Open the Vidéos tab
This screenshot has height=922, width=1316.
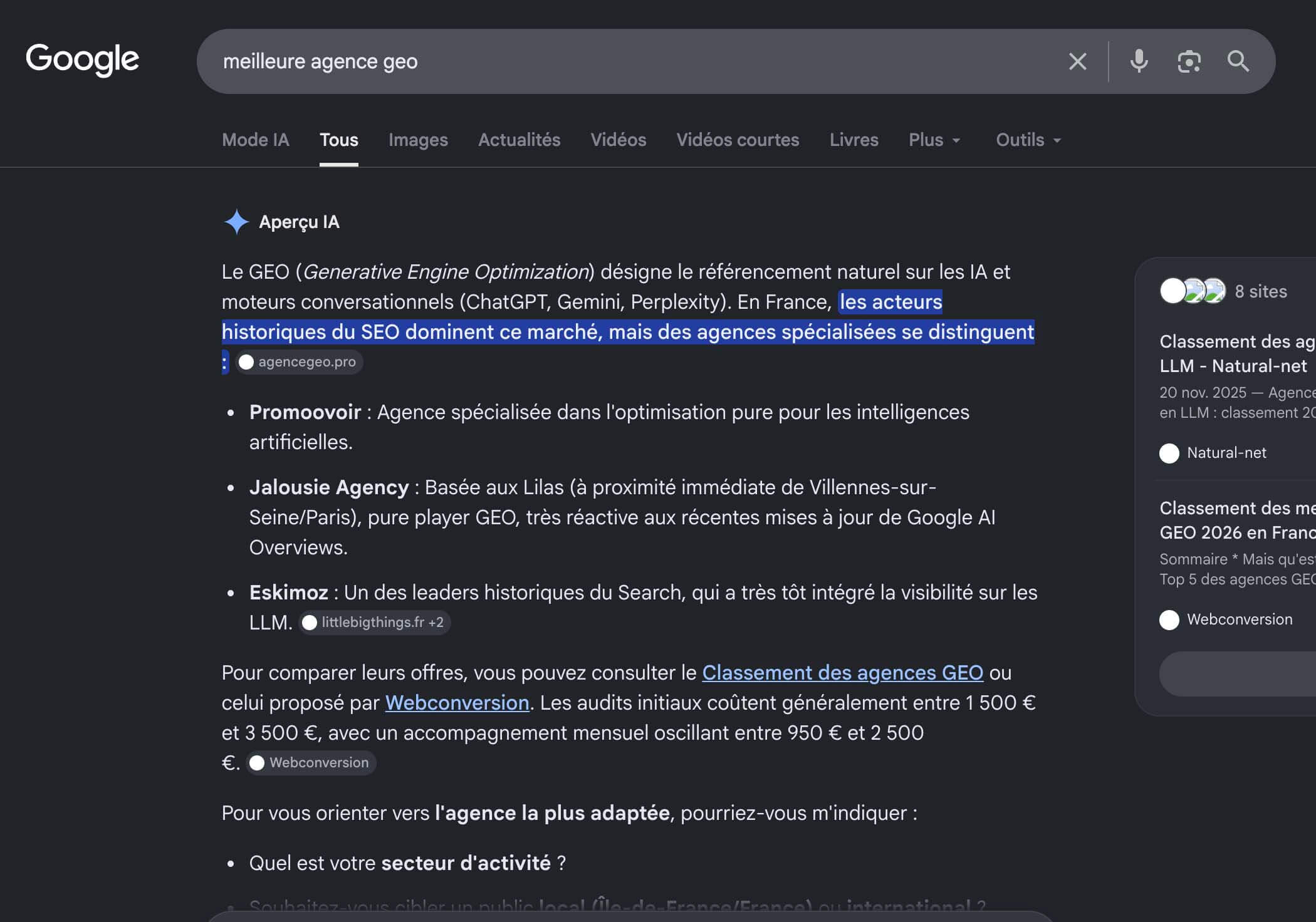(619, 140)
